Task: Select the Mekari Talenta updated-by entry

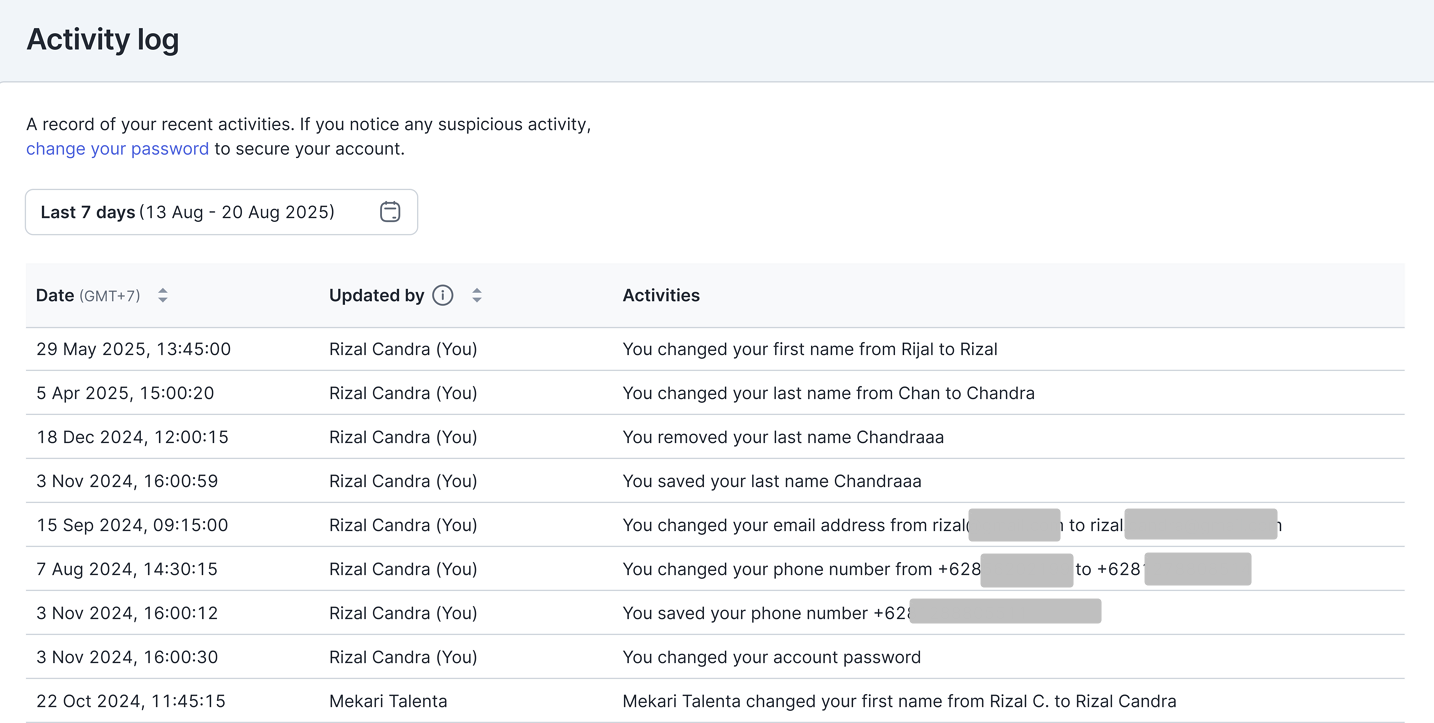Action: click(x=388, y=701)
